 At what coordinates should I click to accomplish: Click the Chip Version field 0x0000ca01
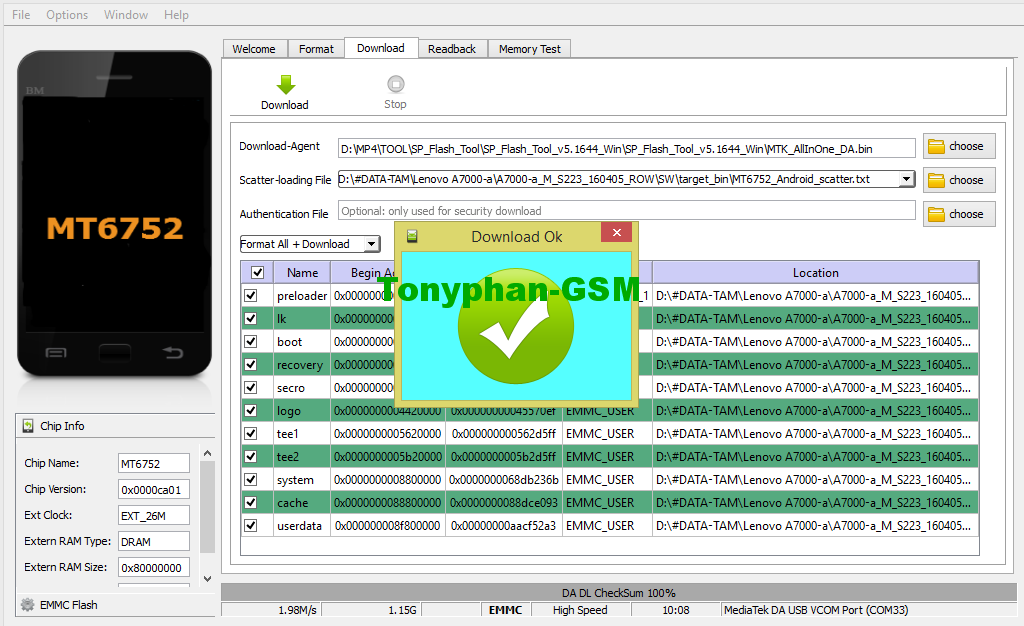[x=153, y=490]
